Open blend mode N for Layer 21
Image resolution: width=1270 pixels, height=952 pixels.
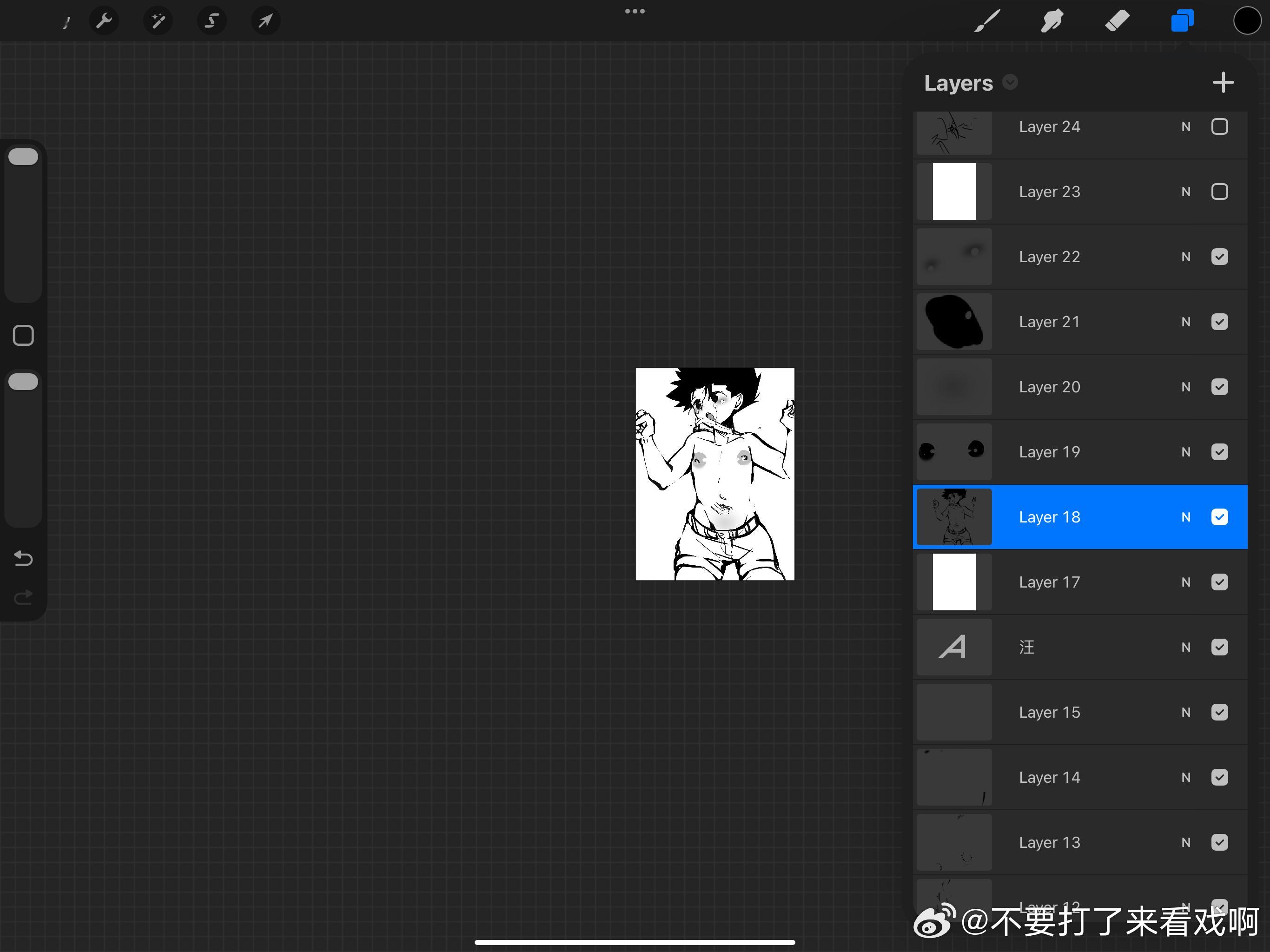pos(1185,322)
